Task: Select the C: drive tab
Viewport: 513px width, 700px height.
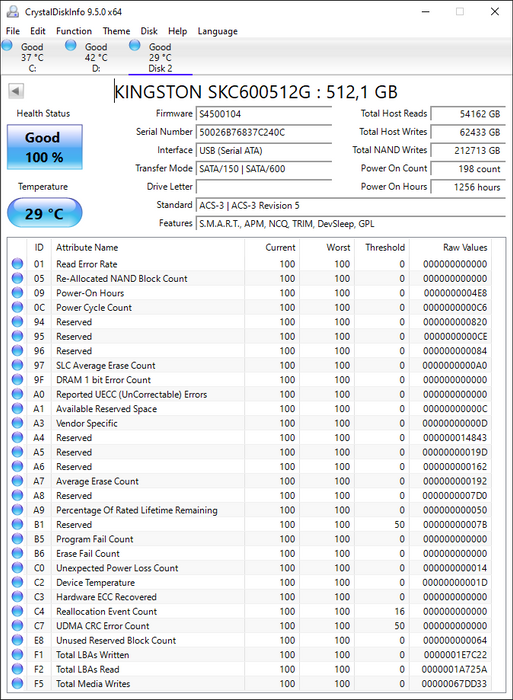Action: pyautogui.click(x=32, y=57)
